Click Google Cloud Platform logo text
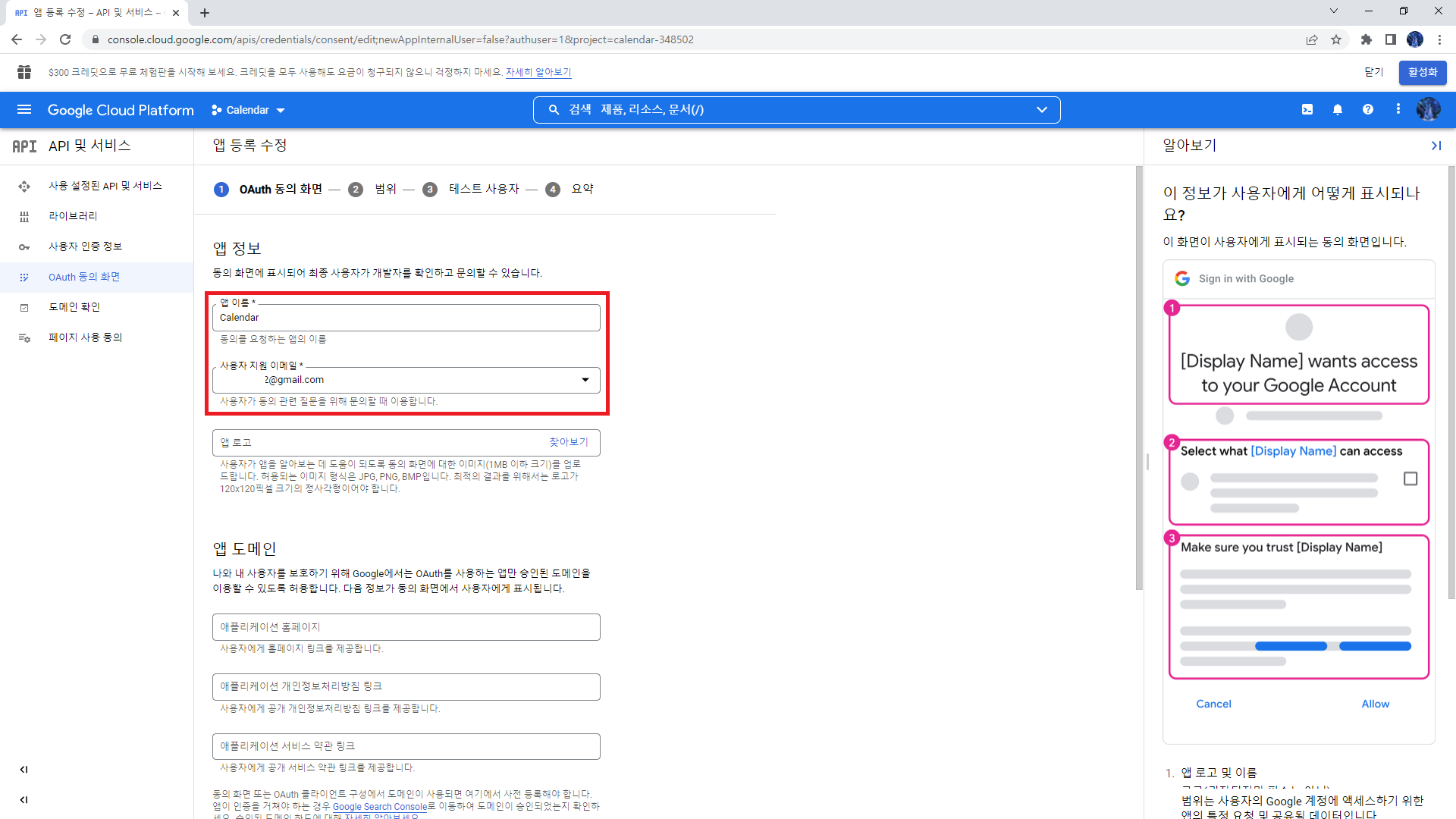The image size is (1456, 819). (121, 110)
